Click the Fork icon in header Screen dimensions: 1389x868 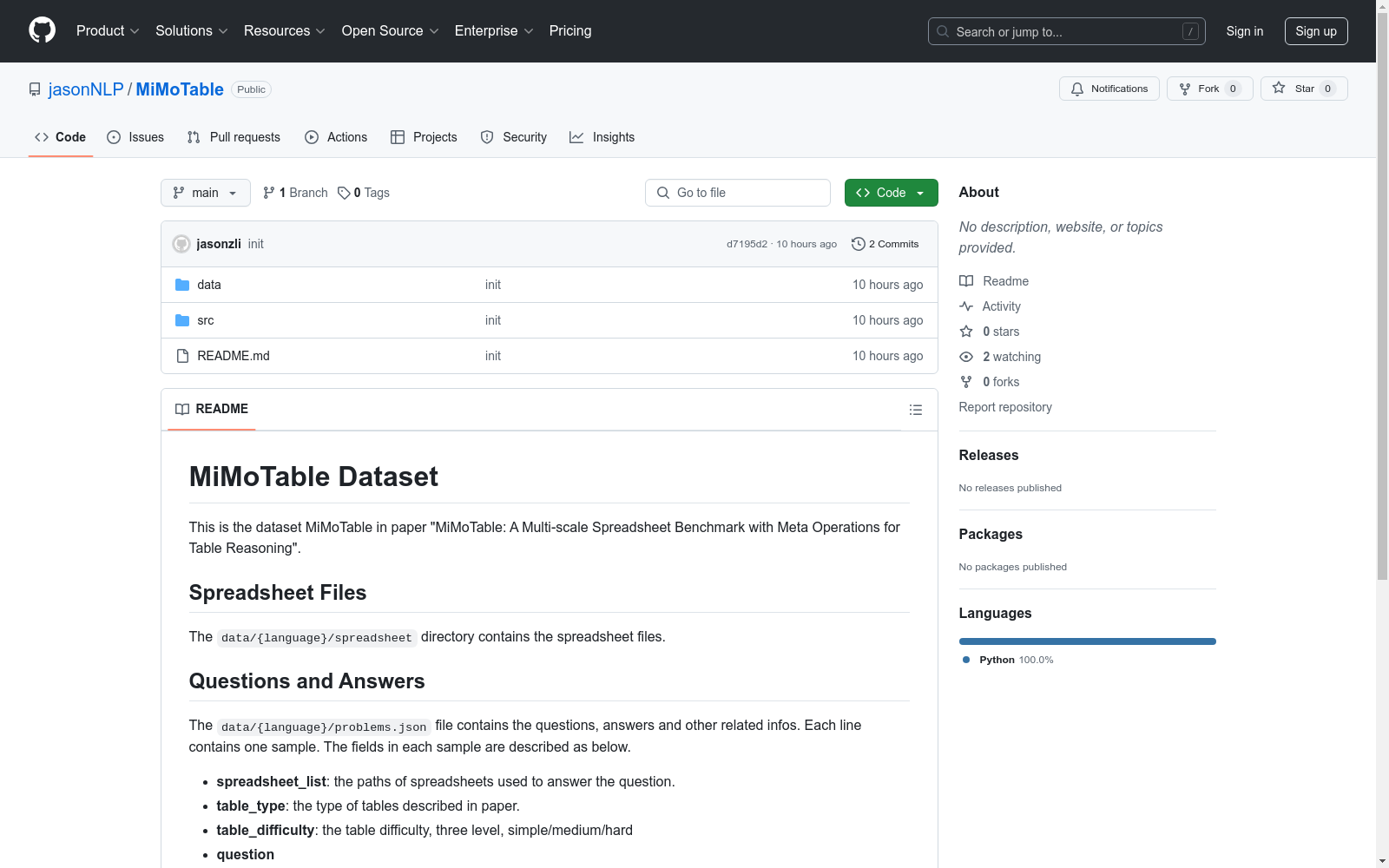(1185, 89)
